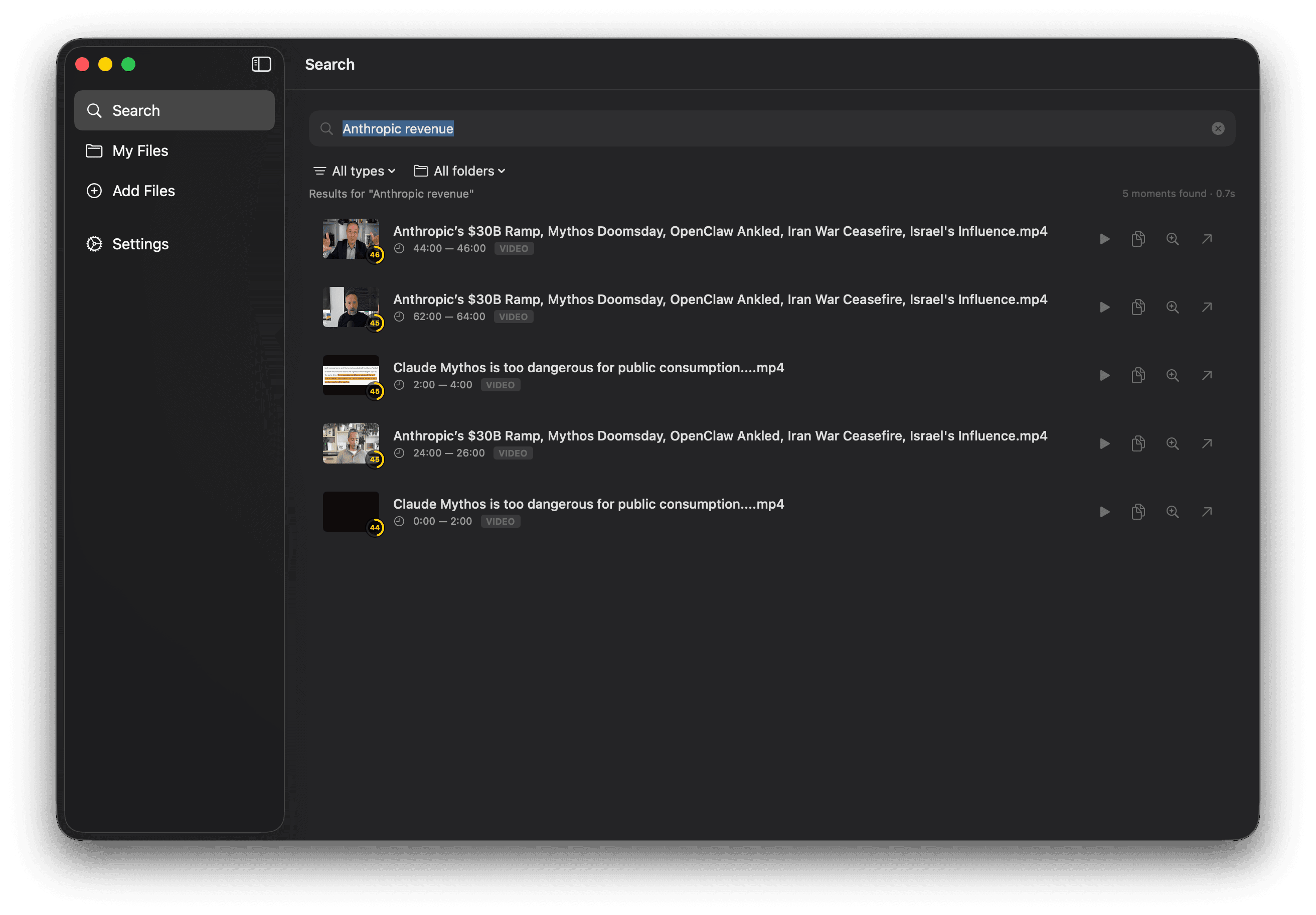
Task: Toggle the sidebar with the panel icon
Action: pos(261,64)
